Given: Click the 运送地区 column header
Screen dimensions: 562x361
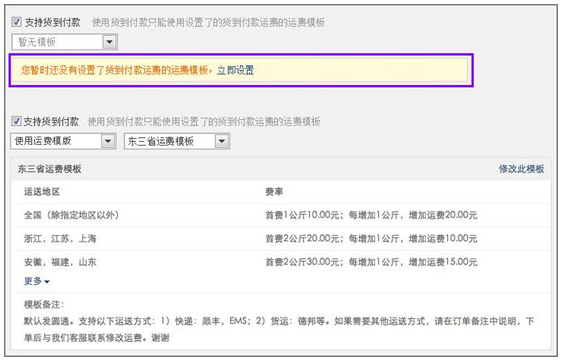Looking at the screenshot, I should click(42, 192).
